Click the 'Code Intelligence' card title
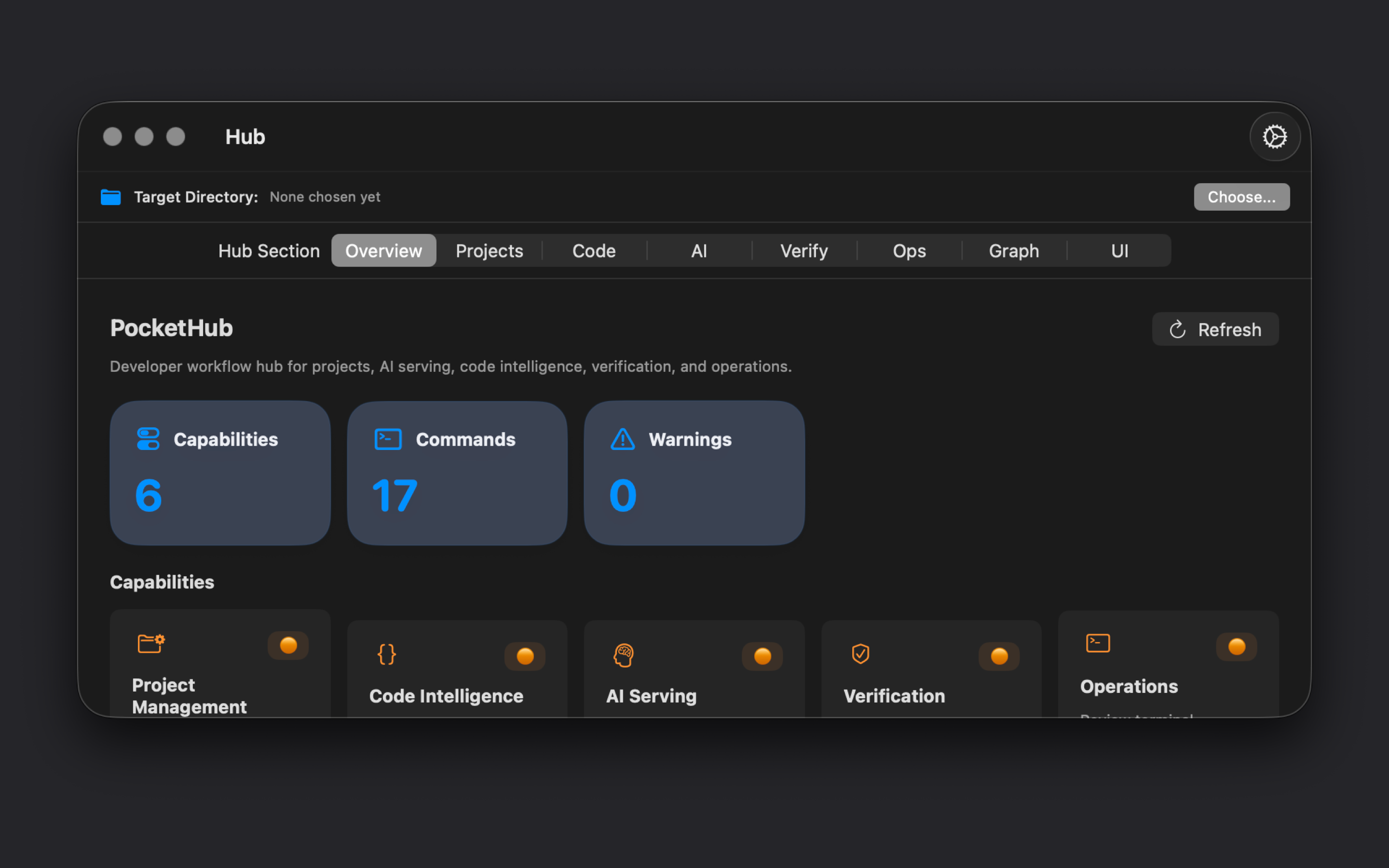1389x868 pixels. pyautogui.click(x=446, y=696)
